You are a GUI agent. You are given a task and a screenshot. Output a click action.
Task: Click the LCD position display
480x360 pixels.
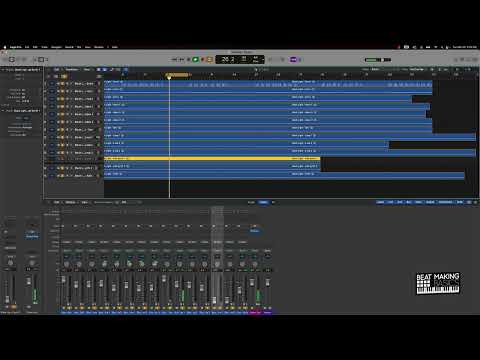(x=240, y=60)
